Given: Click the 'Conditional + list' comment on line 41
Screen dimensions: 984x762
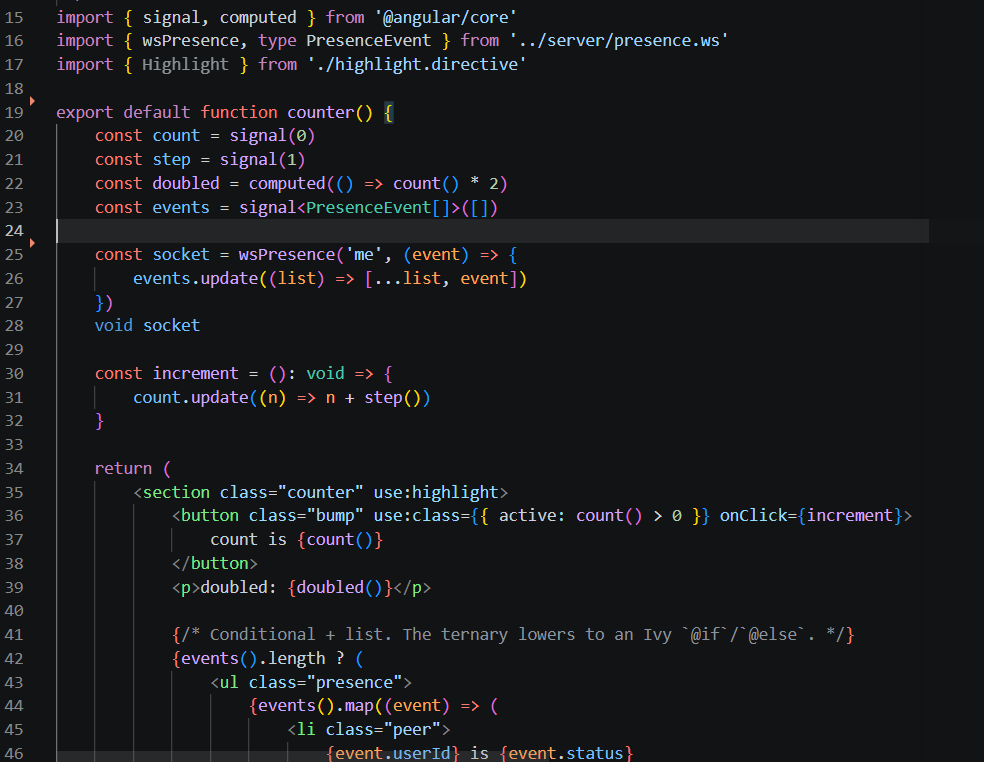Looking at the screenshot, I should [513, 635].
